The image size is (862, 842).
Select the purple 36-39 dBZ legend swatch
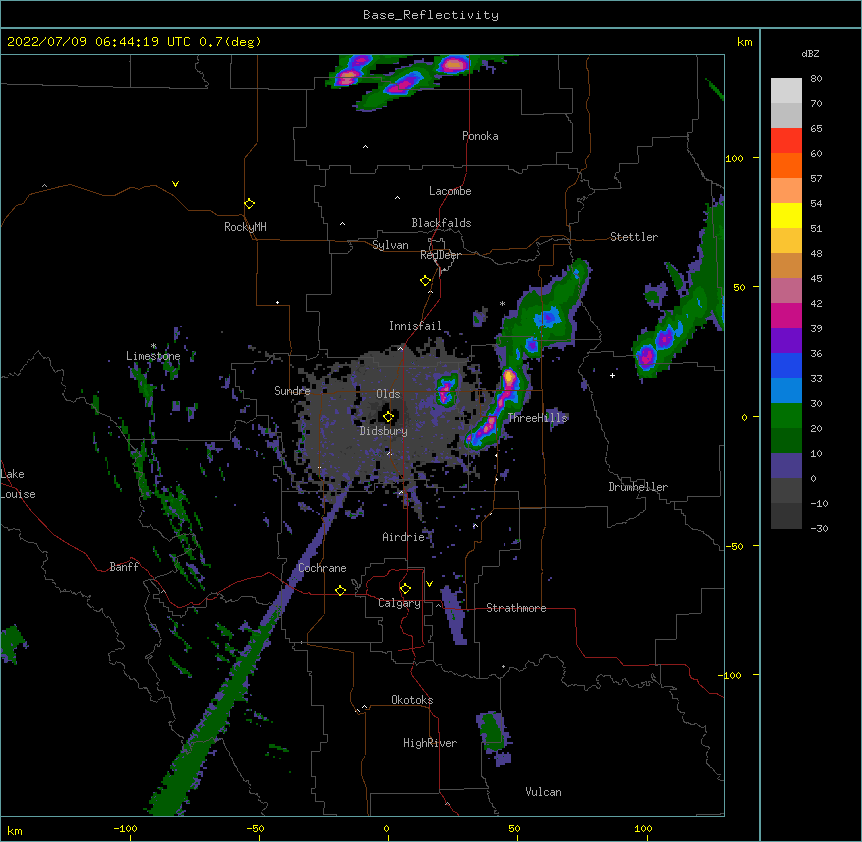click(x=786, y=341)
